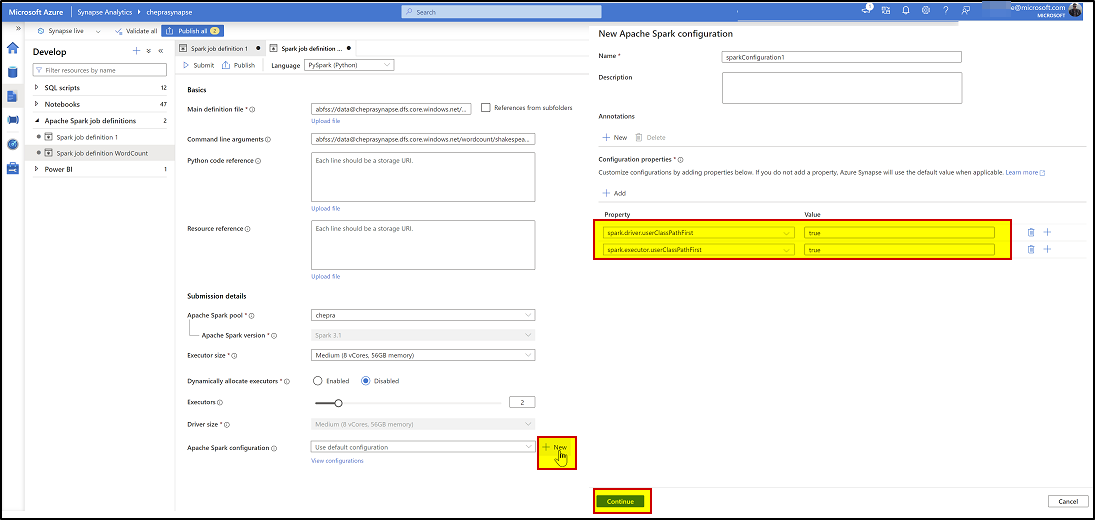Click the user account avatar
Viewport: 1095px width, 520px height.
click(x=1075, y=10)
